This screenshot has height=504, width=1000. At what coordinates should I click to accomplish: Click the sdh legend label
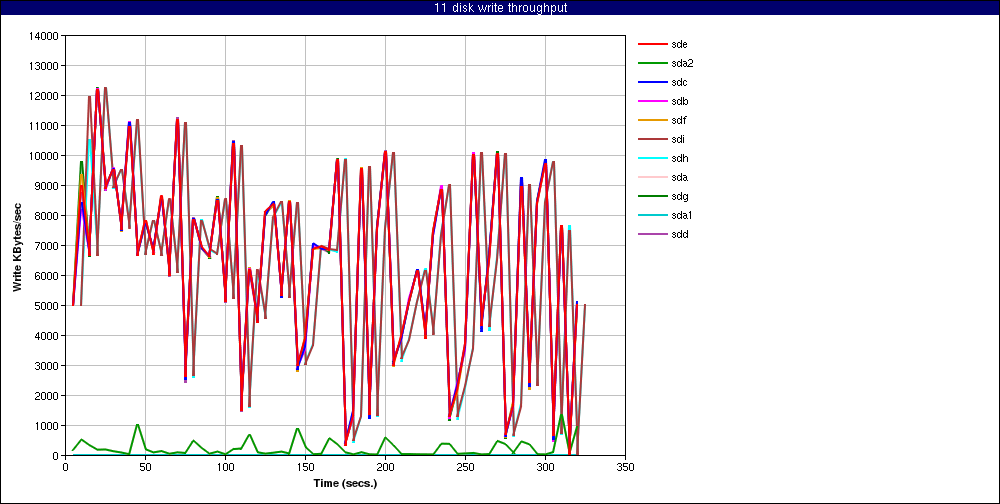click(679, 158)
